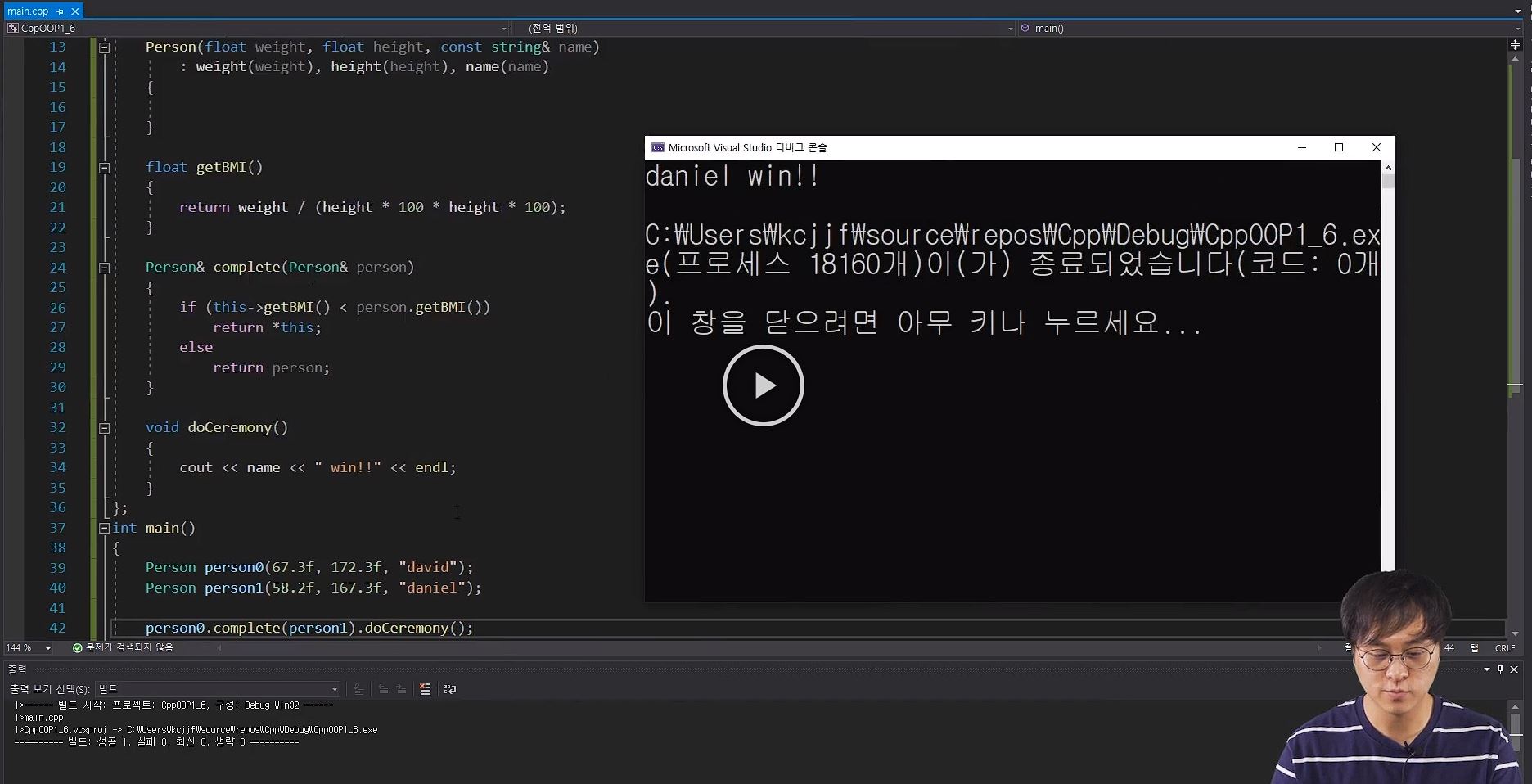The image size is (1532, 784).
Task: Click the 탭 indentation indicator
Action: (x=1475, y=647)
